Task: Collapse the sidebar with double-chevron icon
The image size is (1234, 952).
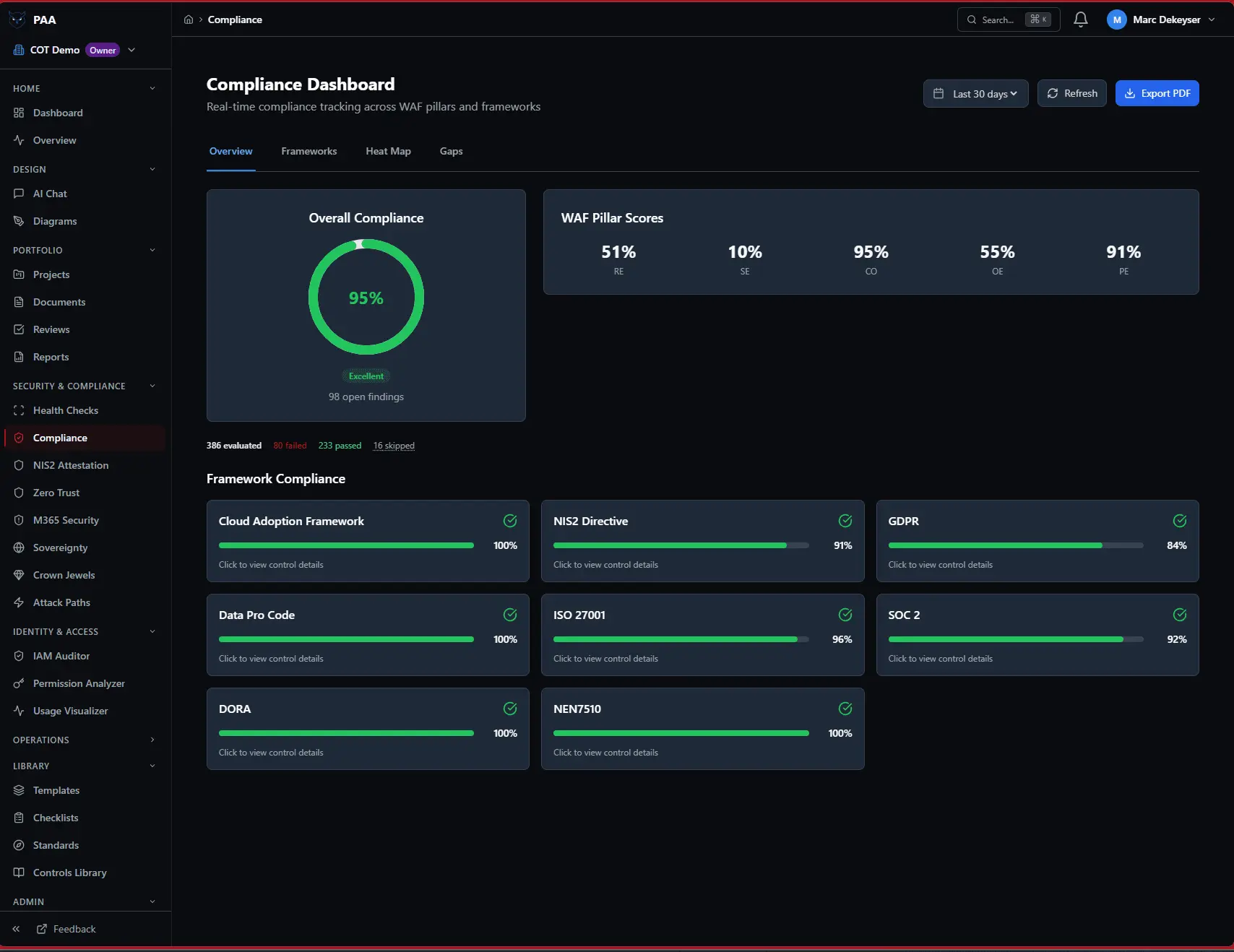Action: coord(16,929)
